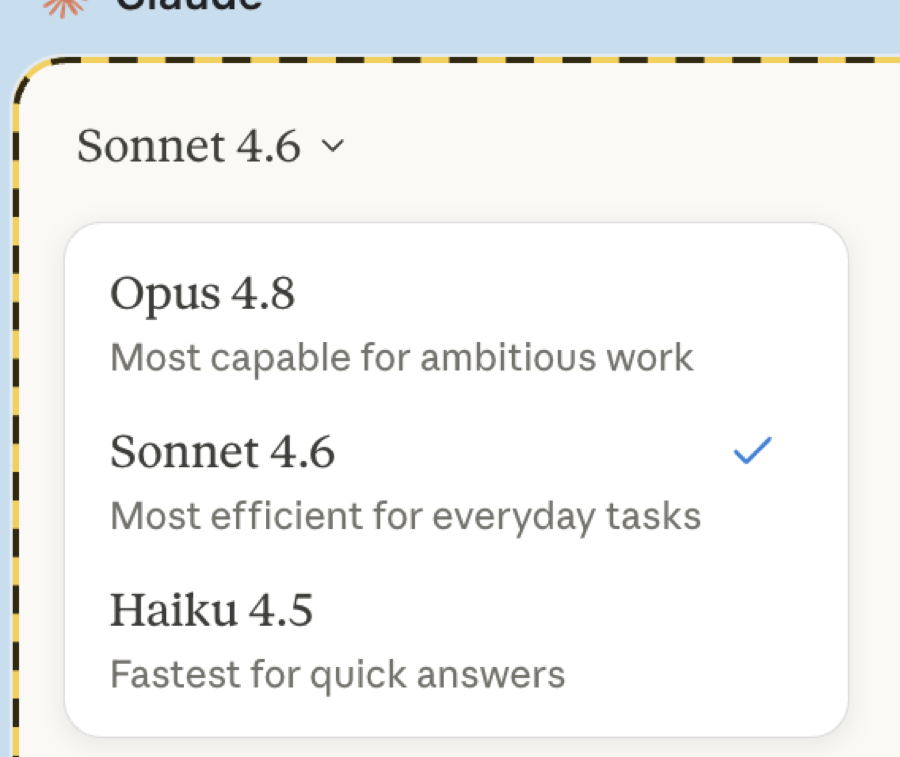Image resolution: width=900 pixels, height=757 pixels.
Task: Click empty area right of the model selector
Action: (x=620, y=146)
